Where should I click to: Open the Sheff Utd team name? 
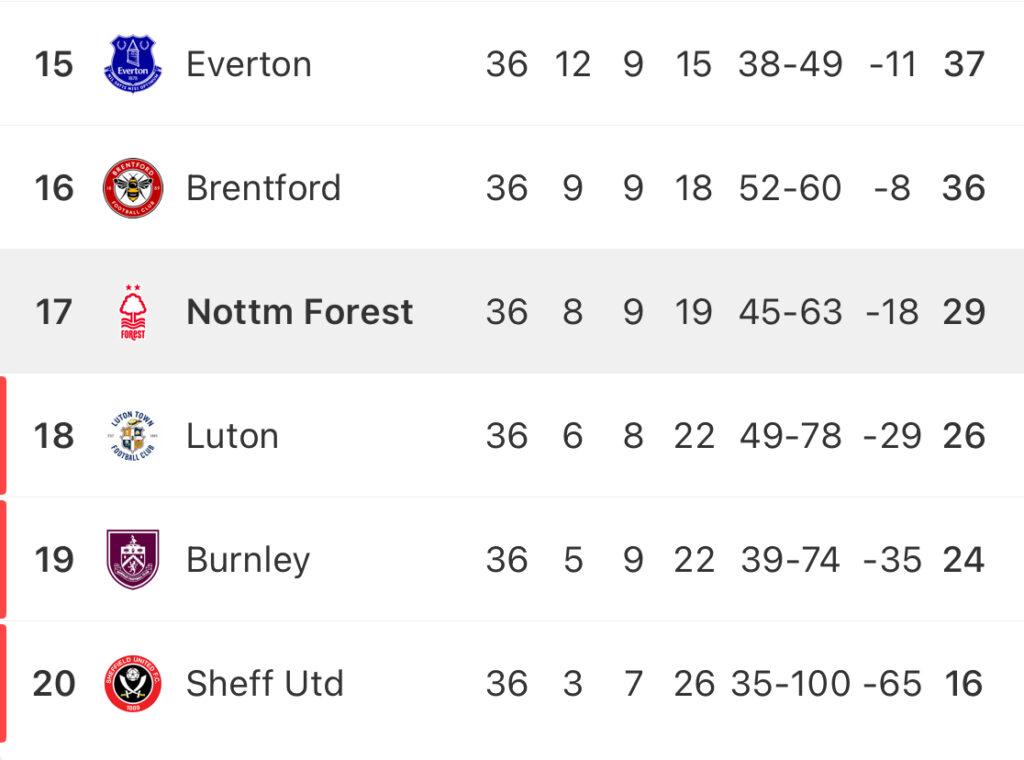tap(264, 684)
